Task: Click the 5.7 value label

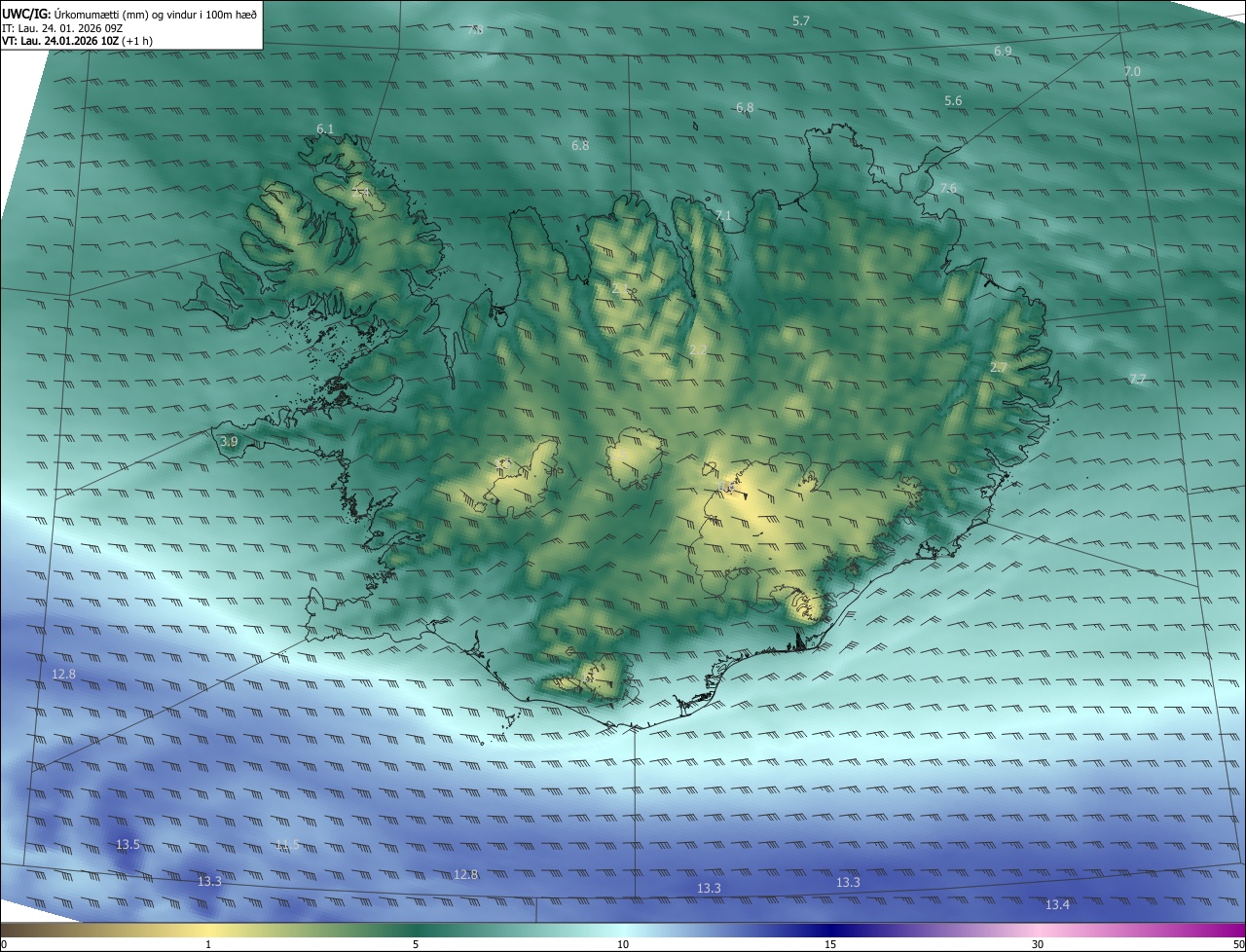Action: point(801,20)
